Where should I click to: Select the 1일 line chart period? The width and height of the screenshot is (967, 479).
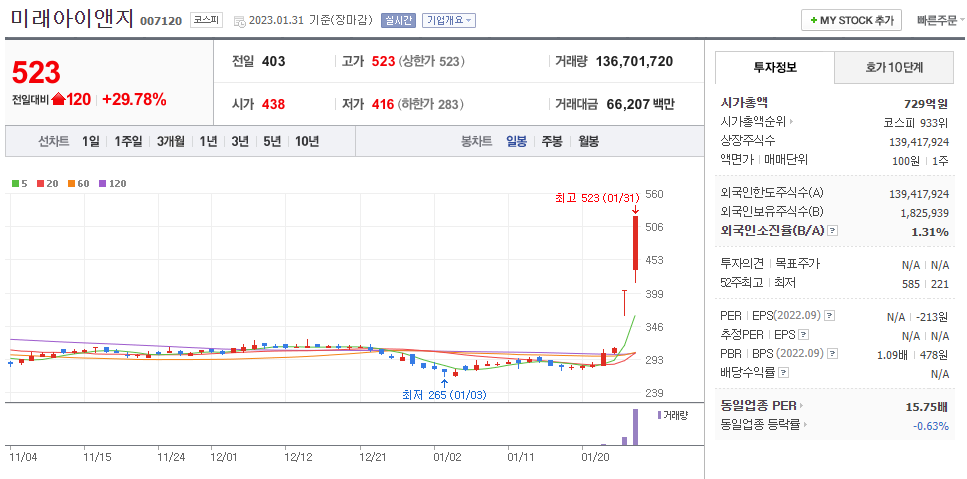[x=91, y=141]
